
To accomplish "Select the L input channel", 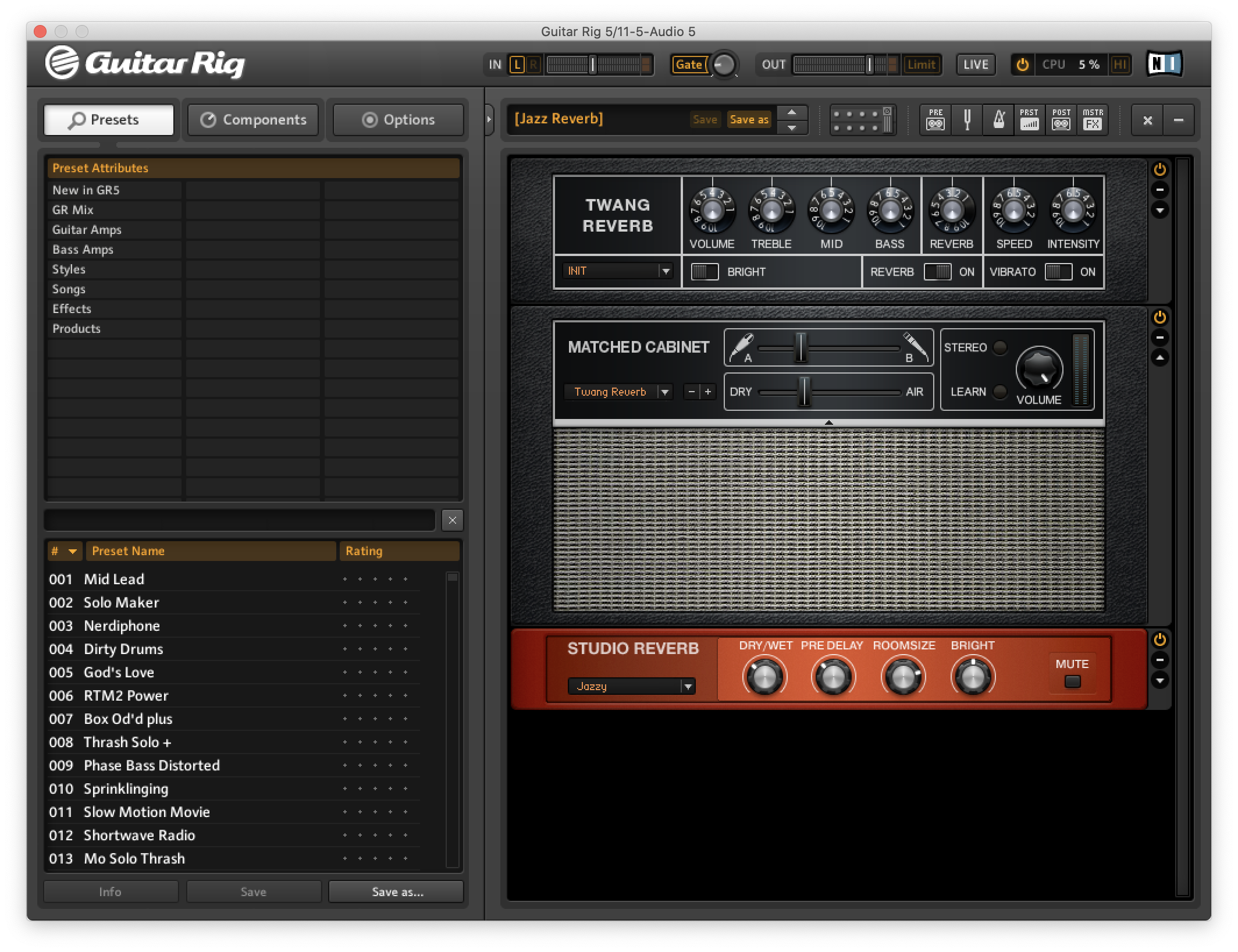I will (516, 65).
